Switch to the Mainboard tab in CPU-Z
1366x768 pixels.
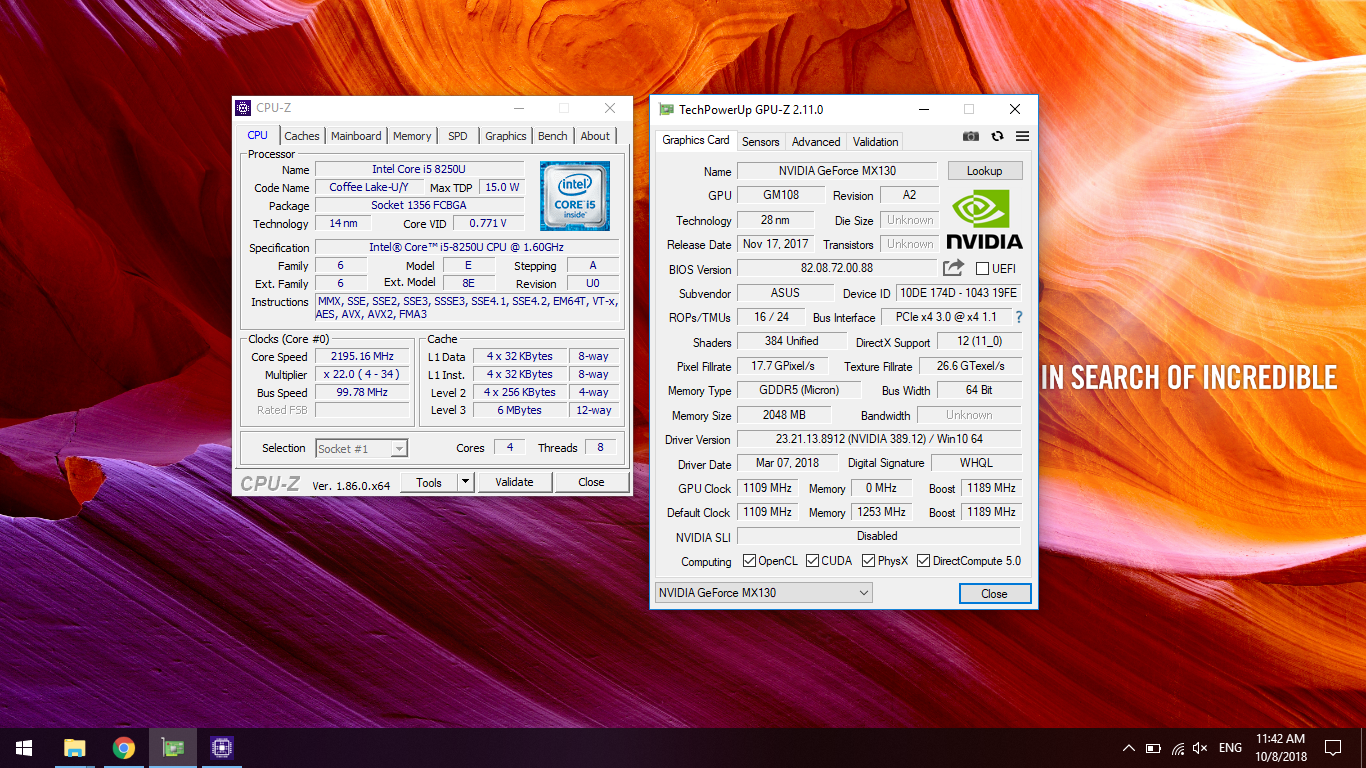tap(356, 136)
